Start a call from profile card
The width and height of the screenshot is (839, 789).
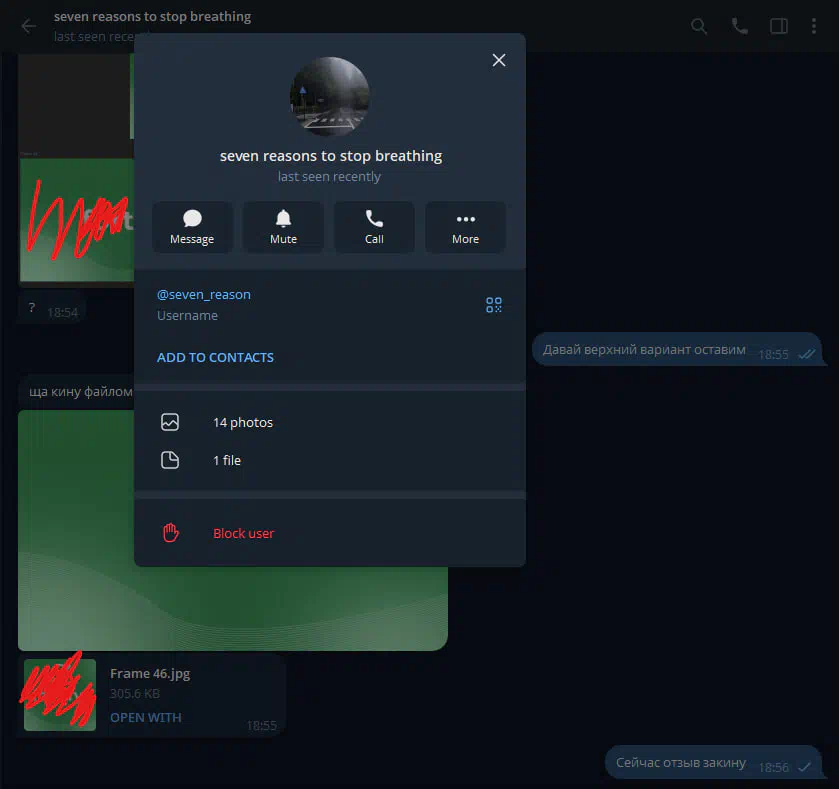point(374,227)
